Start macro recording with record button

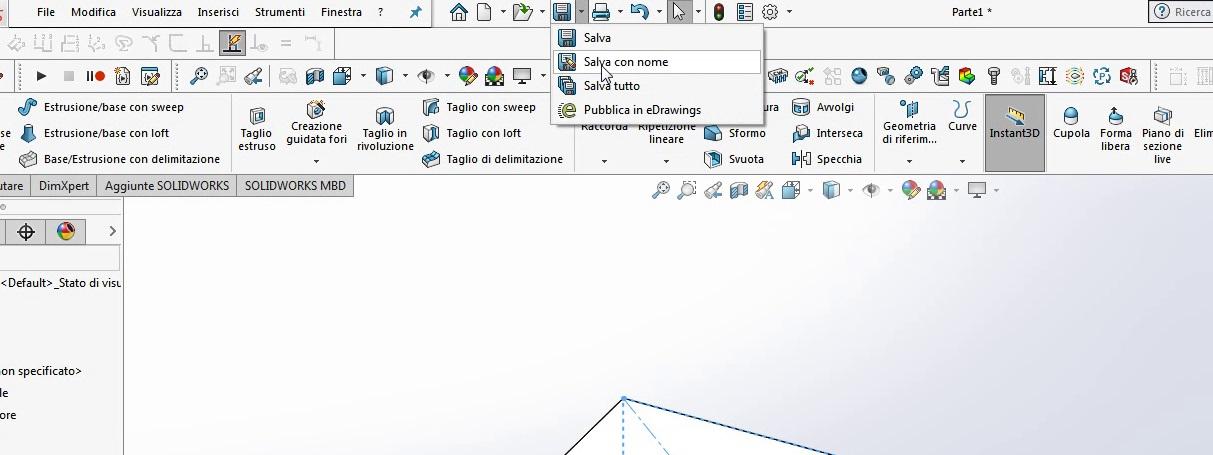(x=95, y=76)
